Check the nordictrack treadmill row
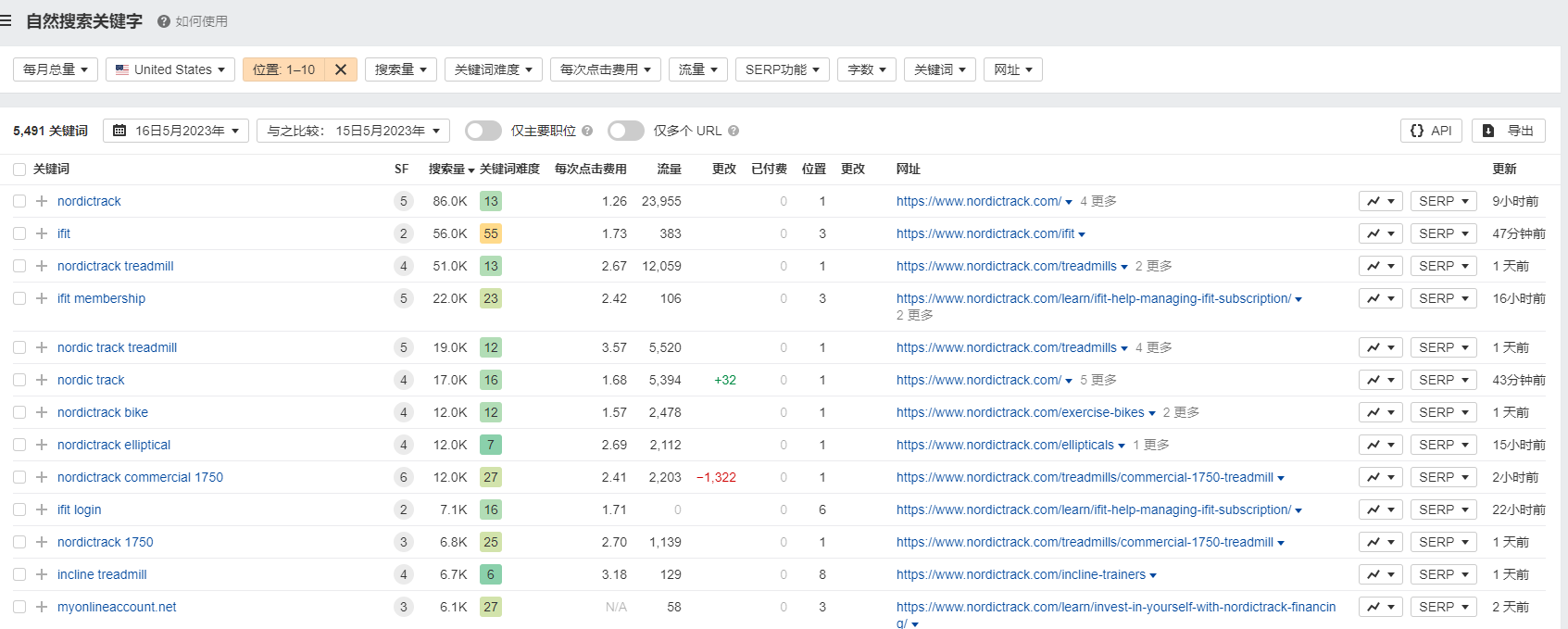Image resolution: width=1568 pixels, height=629 pixels. pyautogui.click(x=19, y=266)
